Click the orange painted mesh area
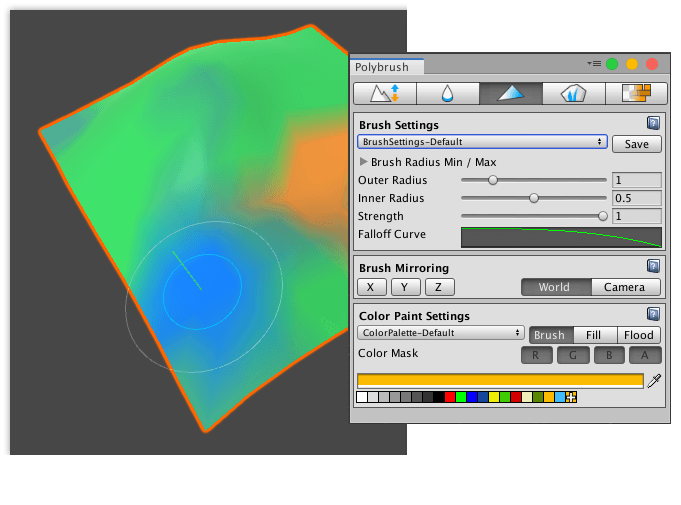This screenshot has width=681, height=505. pyautogui.click(x=319, y=174)
